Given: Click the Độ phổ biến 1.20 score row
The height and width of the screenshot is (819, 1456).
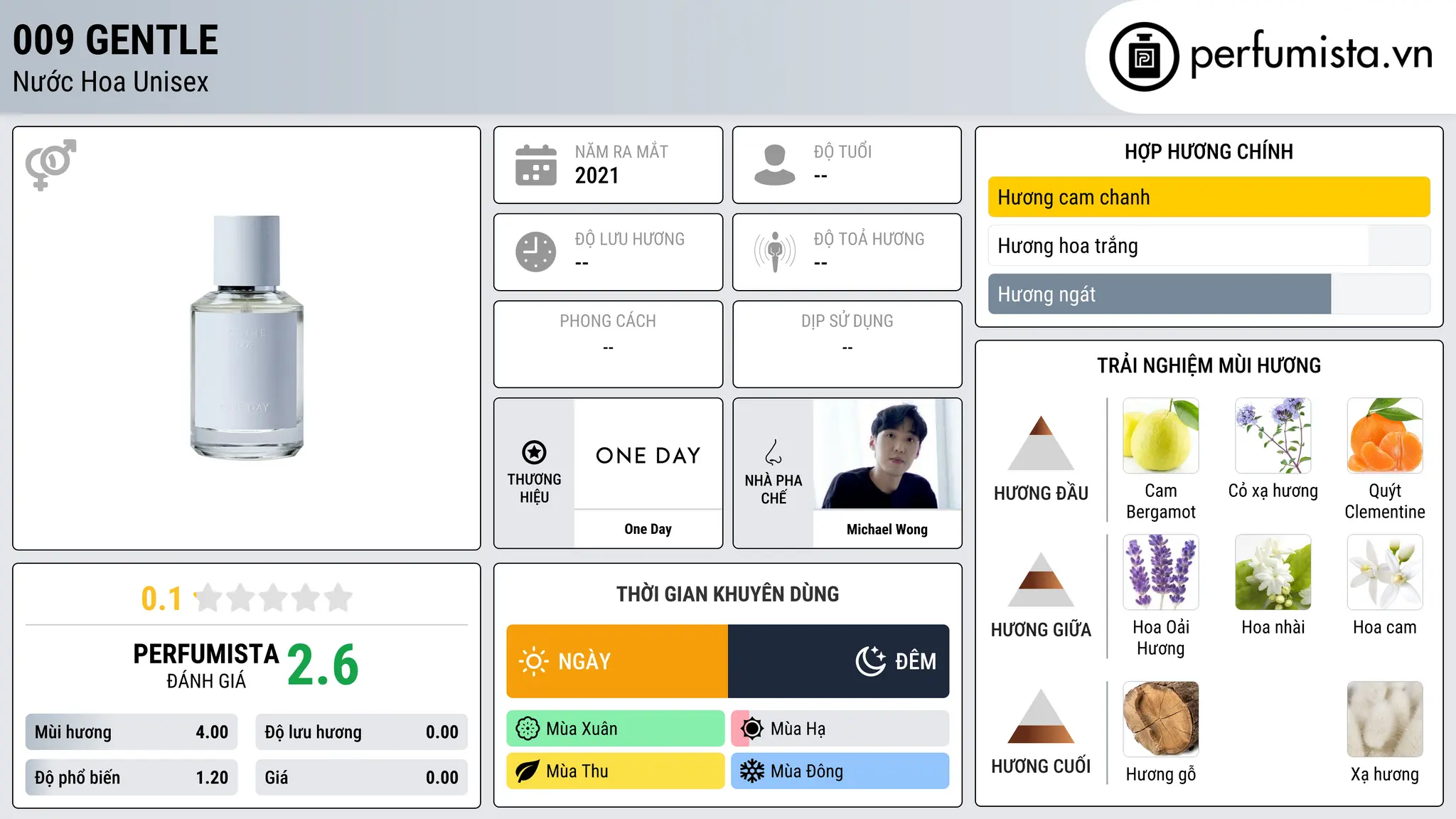Looking at the screenshot, I should pos(132,778).
